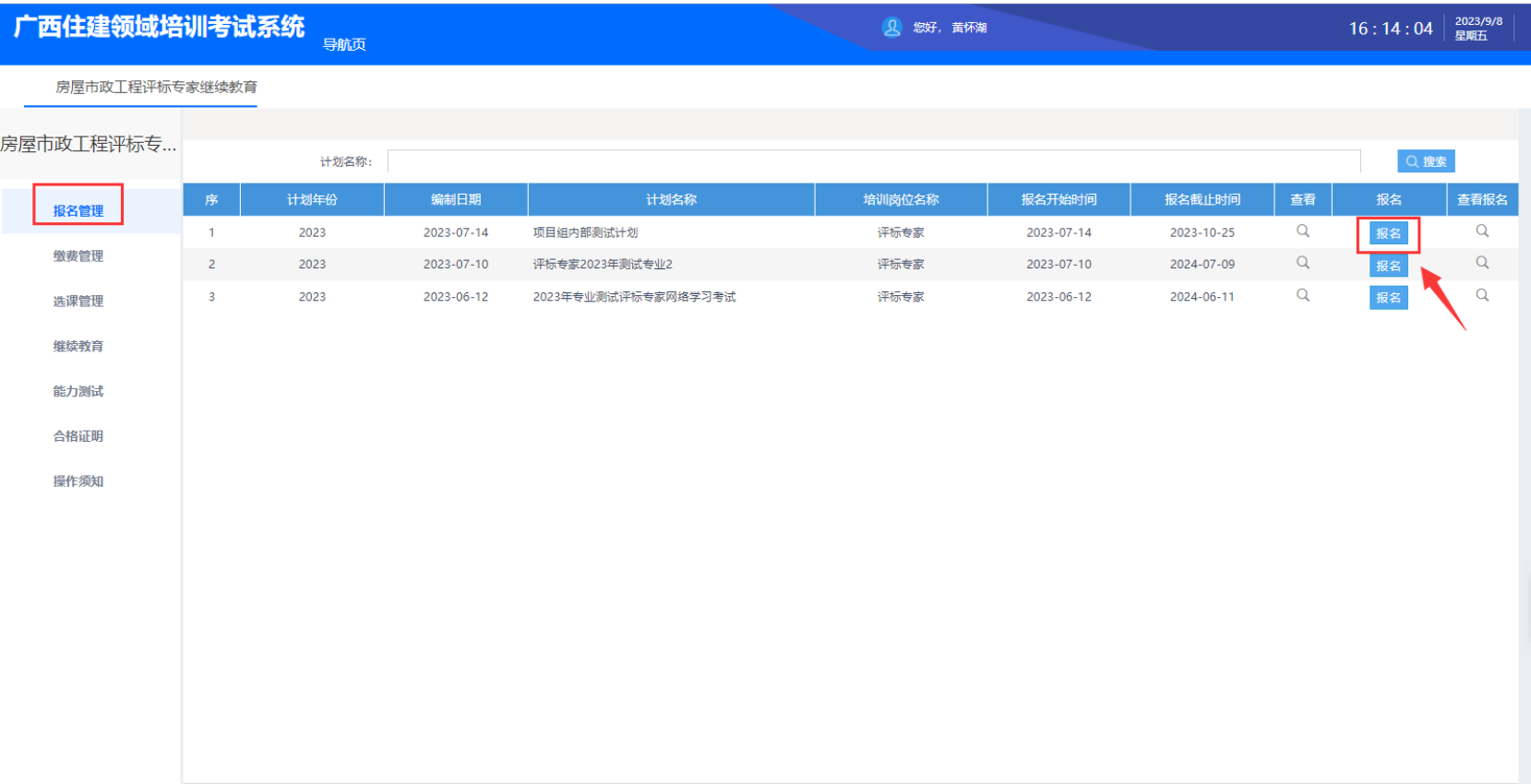Click 报名 button for 2023年专业测试评标专家网络学习考试
The width and height of the screenshot is (1531, 784).
pyautogui.click(x=1388, y=298)
